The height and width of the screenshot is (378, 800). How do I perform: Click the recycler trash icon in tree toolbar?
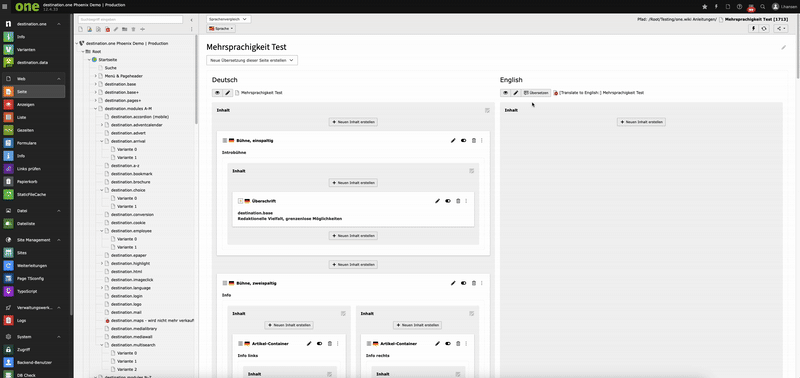[133, 29]
